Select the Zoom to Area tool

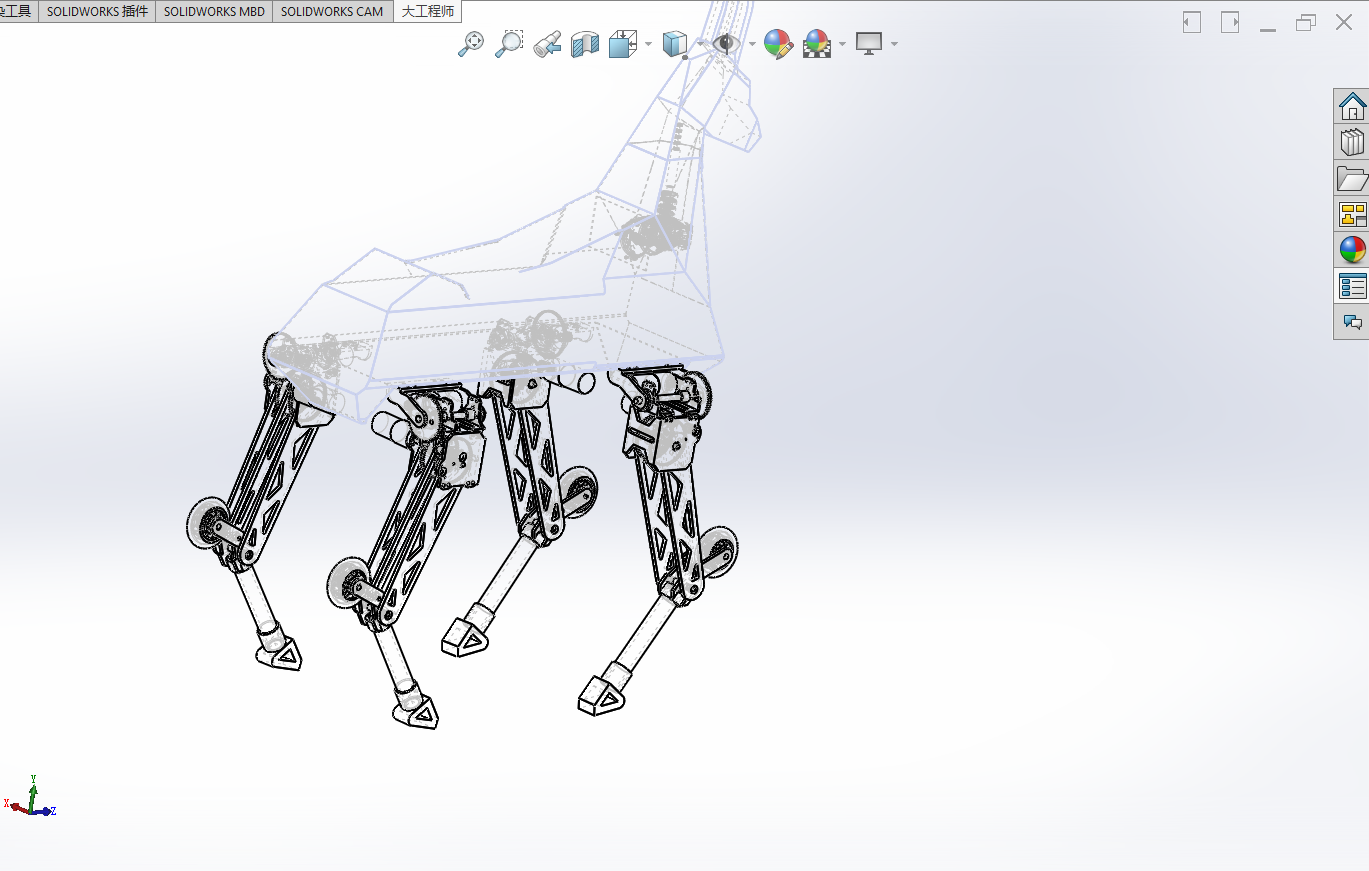(x=509, y=43)
